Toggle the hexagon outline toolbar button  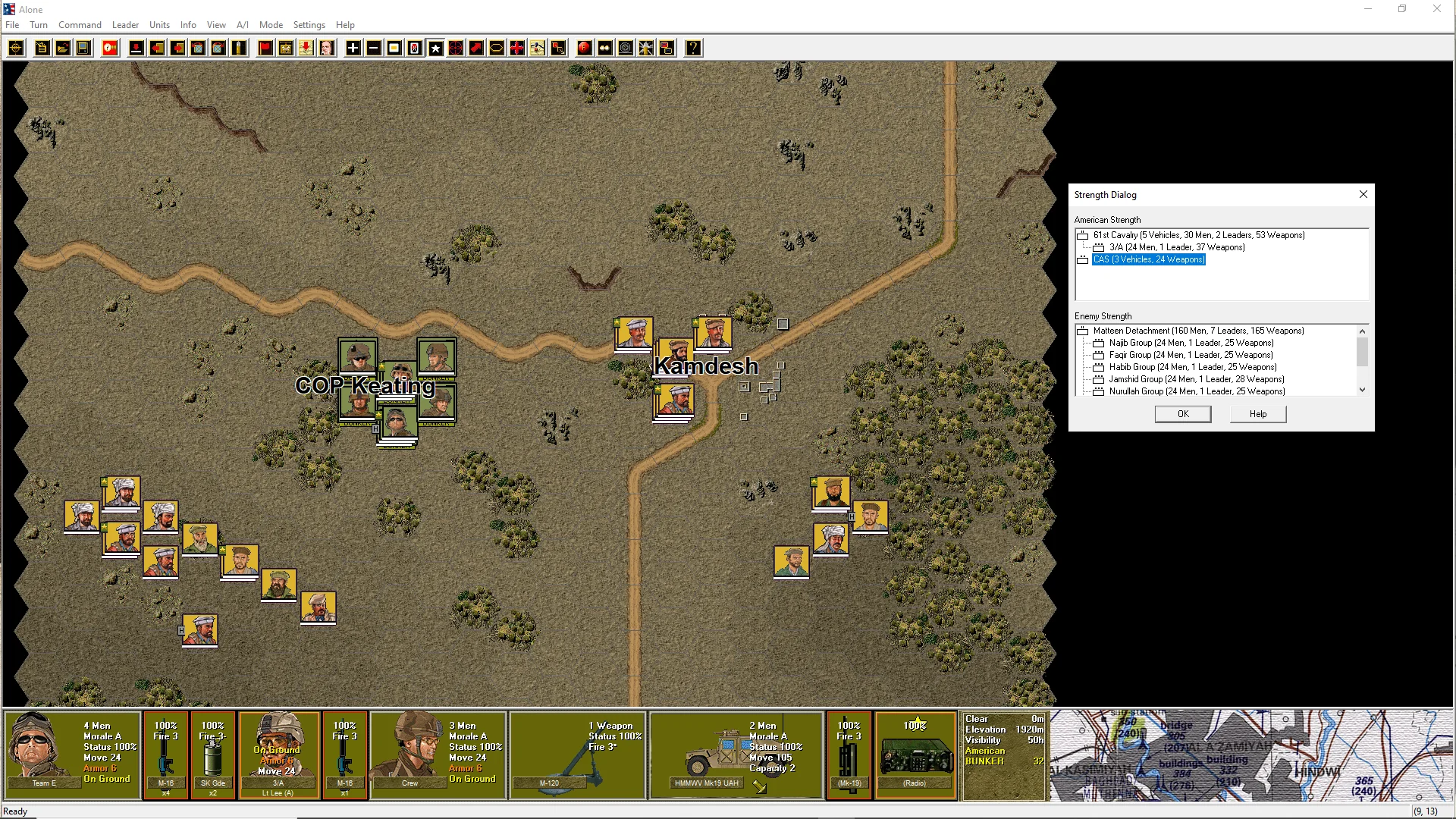point(496,49)
